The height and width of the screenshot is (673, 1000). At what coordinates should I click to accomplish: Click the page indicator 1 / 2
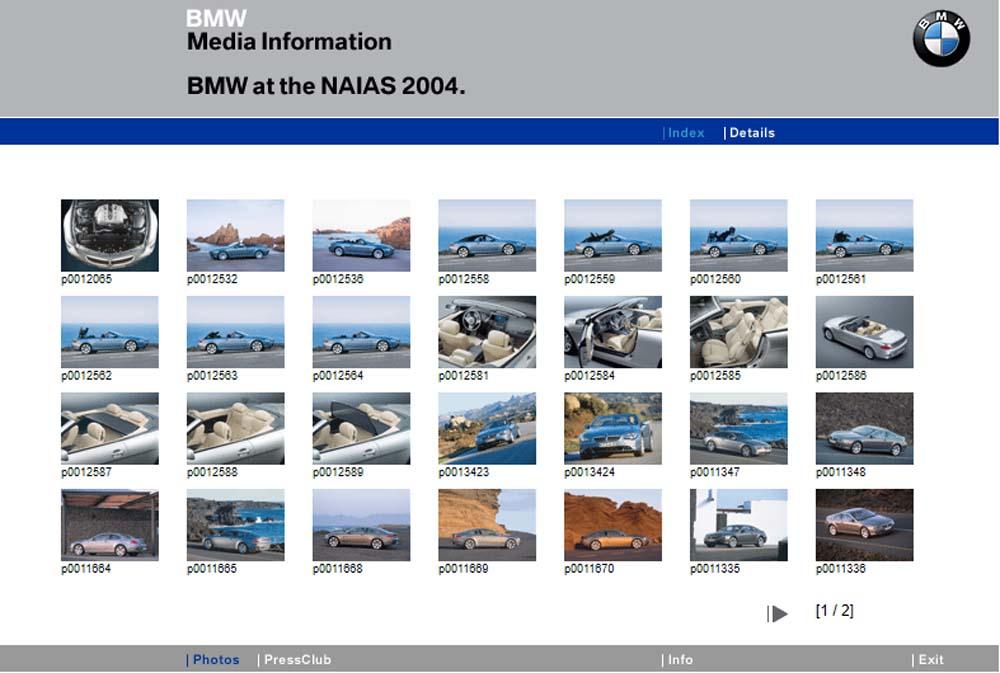pos(834,610)
